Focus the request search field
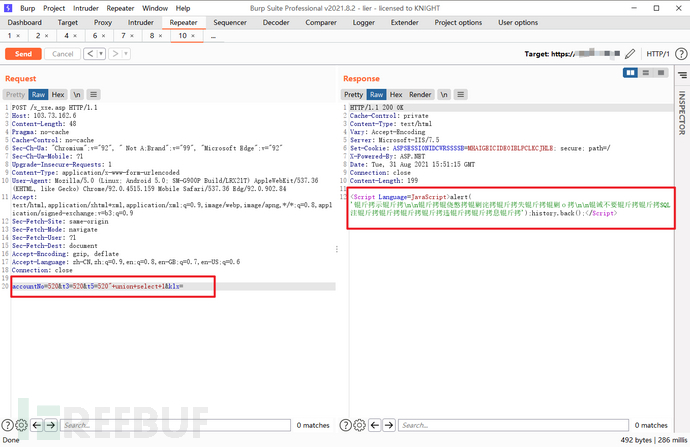 point(176,425)
